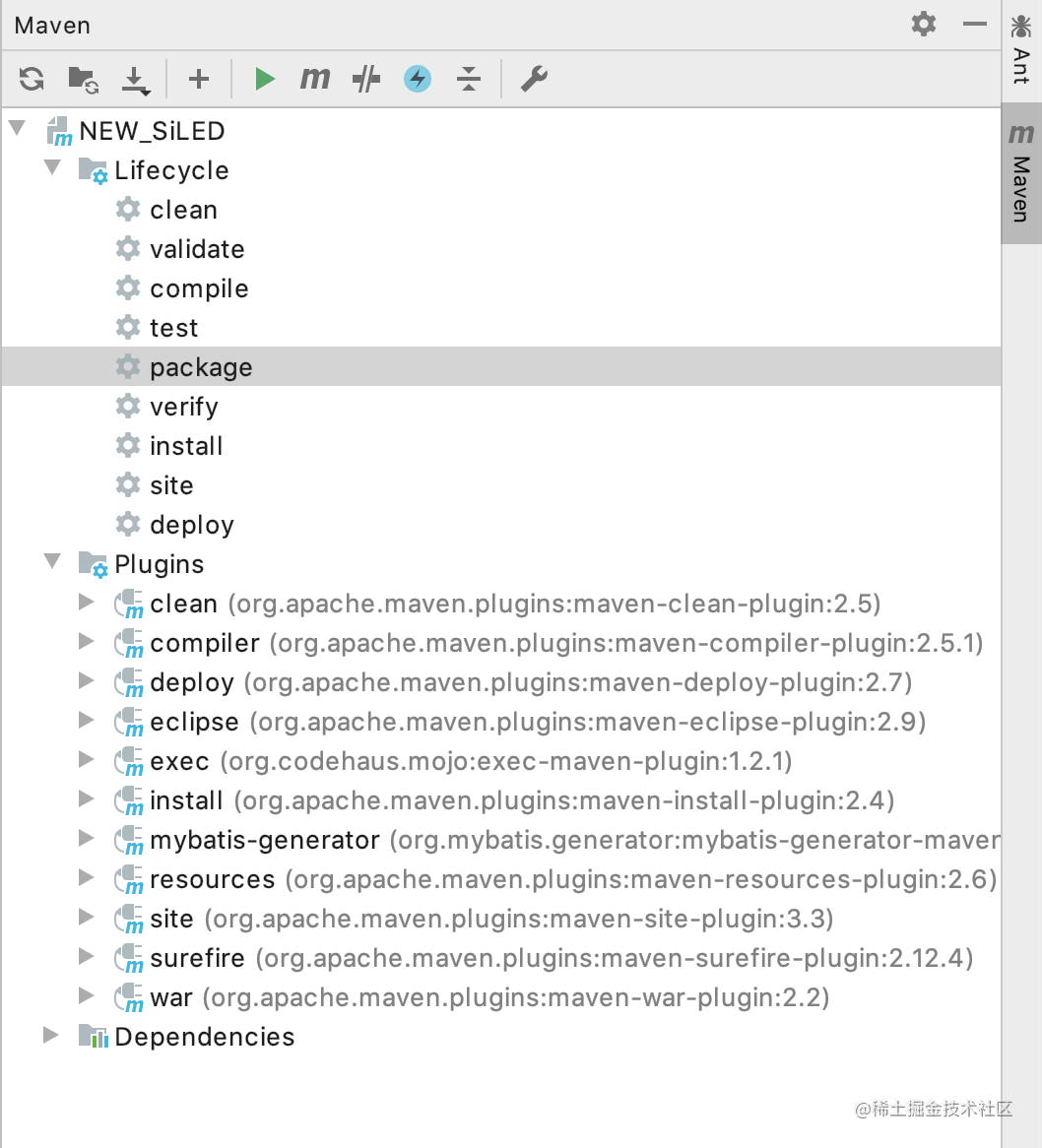Expand the exec plugin node

(87, 759)
